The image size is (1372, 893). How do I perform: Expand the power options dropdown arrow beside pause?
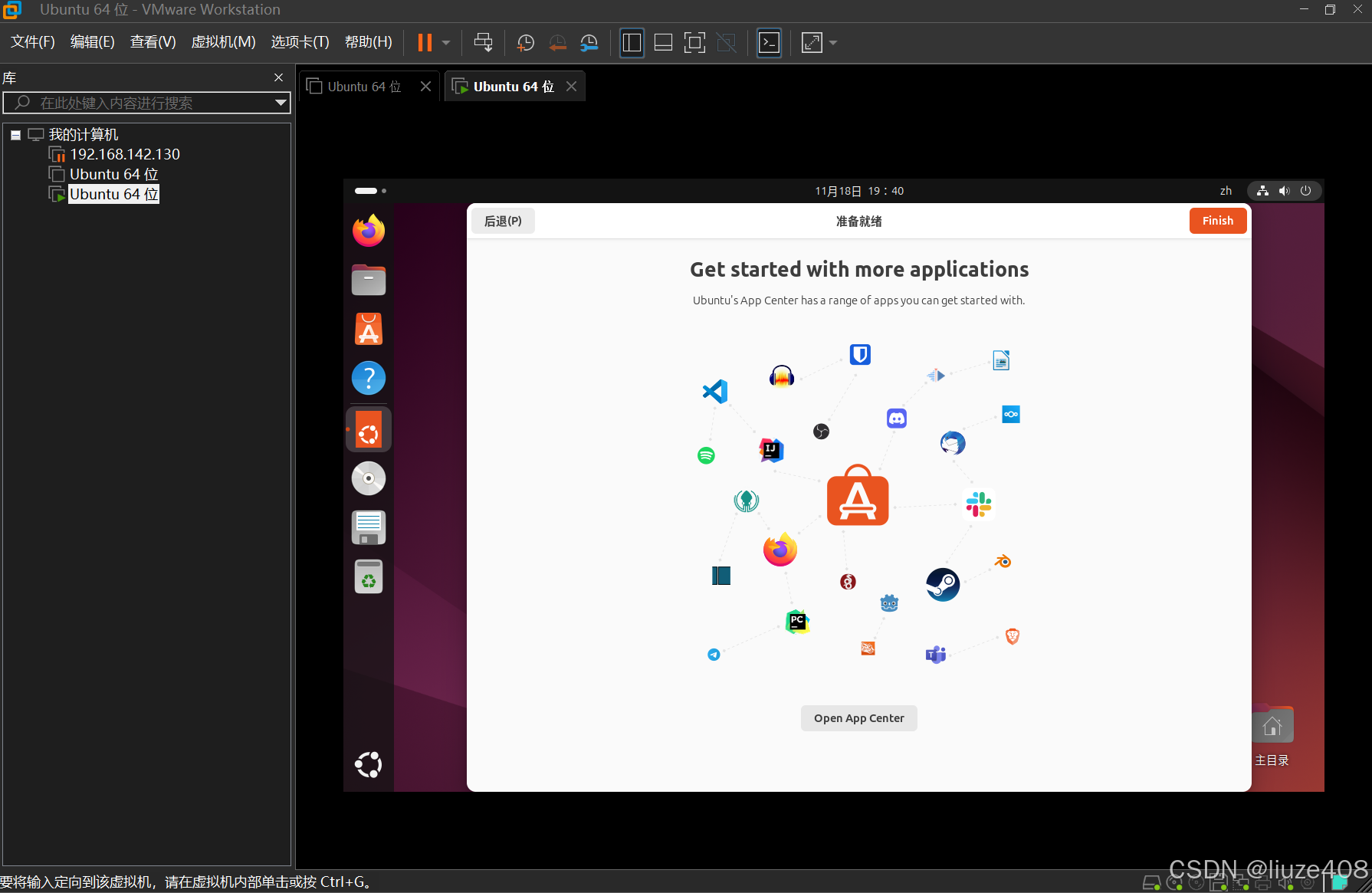pyautogui.click(x=446, y=43)
